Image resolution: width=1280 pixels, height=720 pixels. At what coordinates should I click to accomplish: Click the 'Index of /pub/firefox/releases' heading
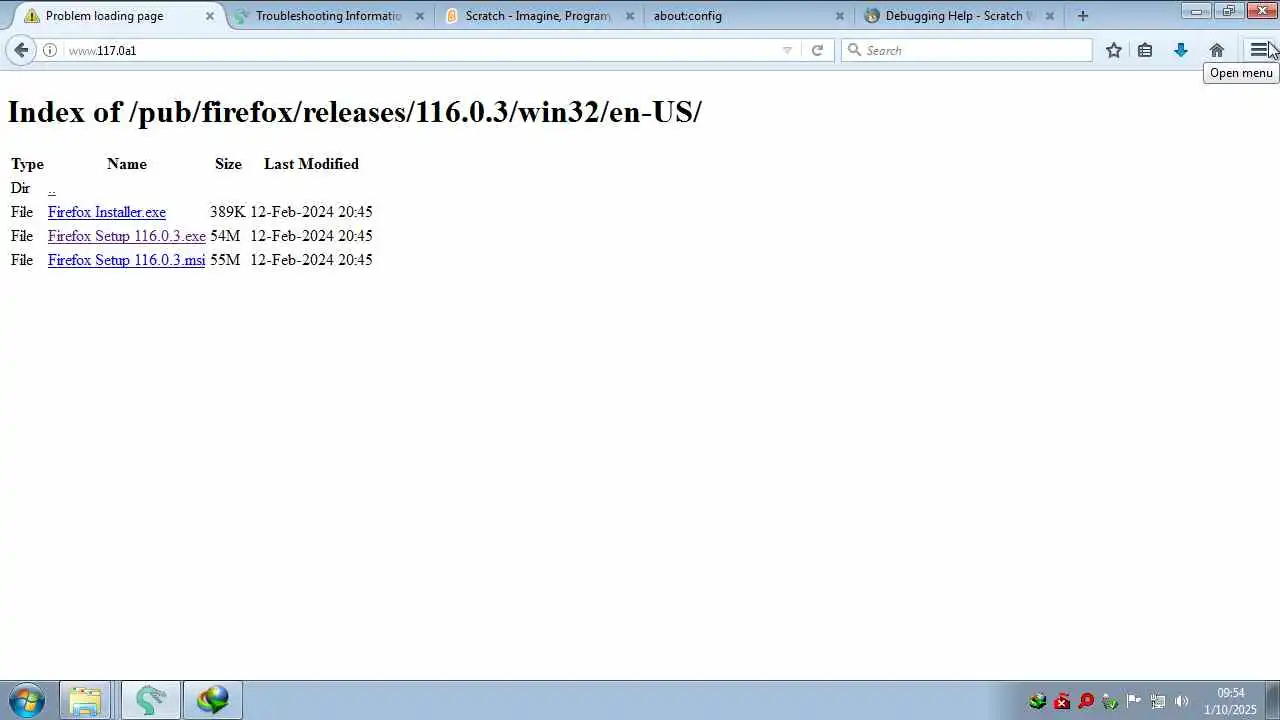[355, 112]
